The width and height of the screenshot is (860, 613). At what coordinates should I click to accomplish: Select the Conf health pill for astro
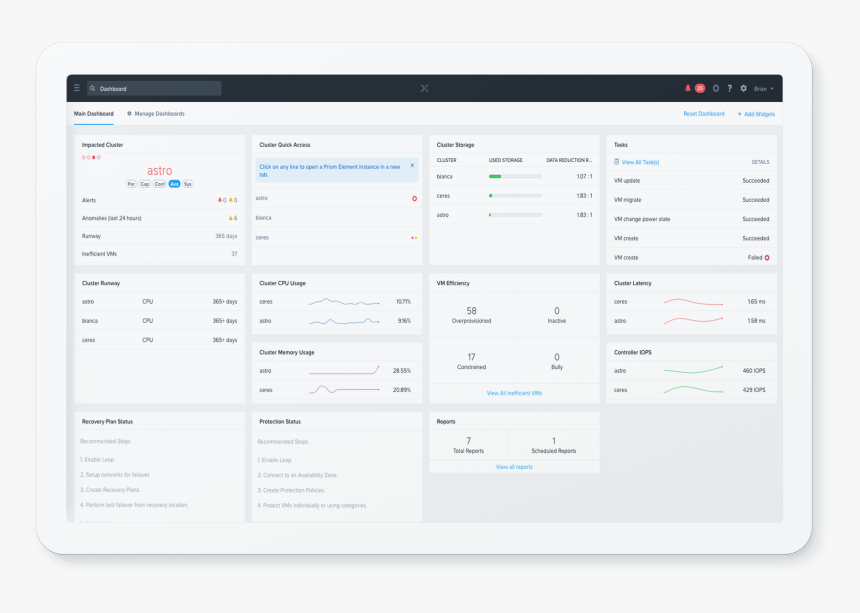[160, 184]
